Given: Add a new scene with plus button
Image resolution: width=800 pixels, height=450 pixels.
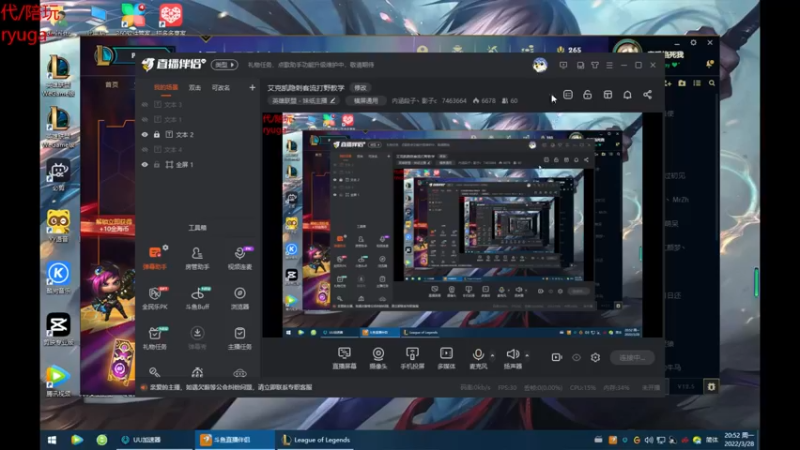Looking at the screenshot, I should [x=252, y=88].
